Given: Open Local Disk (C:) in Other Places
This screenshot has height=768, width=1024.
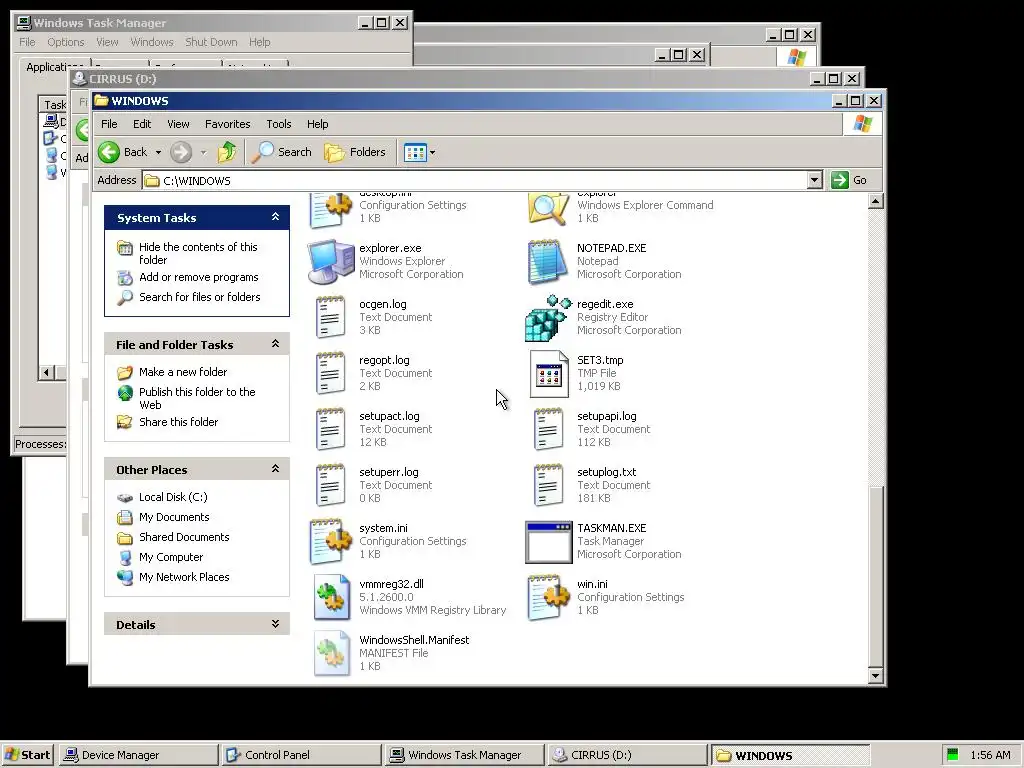Looking at the screenshot, I should (x=162, y=497).
